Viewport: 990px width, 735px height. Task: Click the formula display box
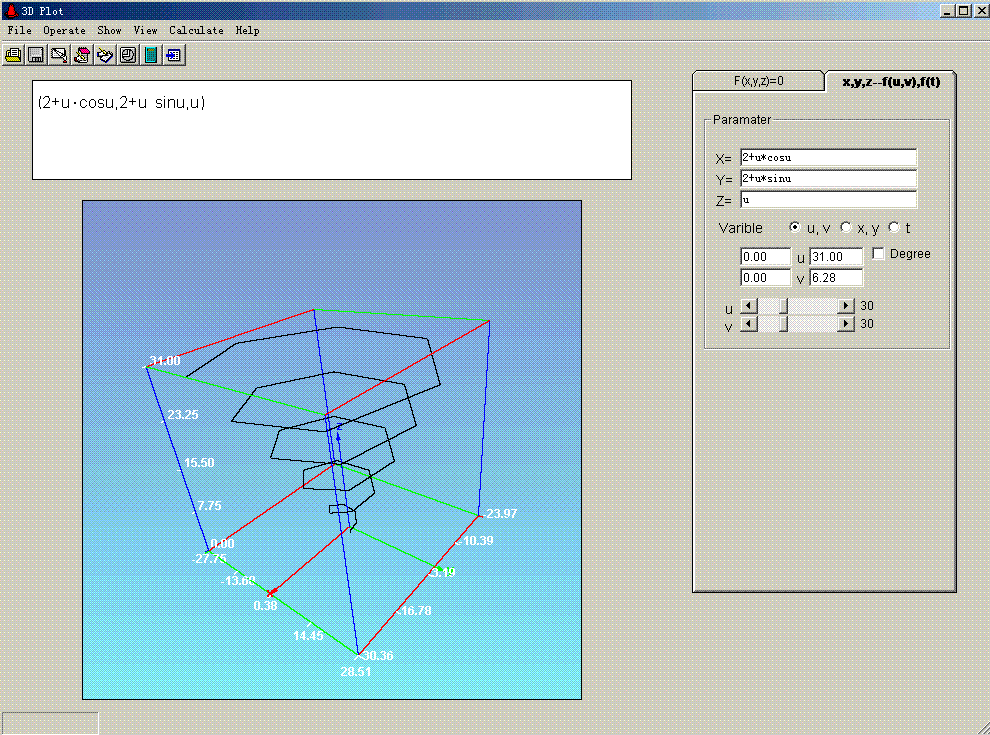click(332, 130)
